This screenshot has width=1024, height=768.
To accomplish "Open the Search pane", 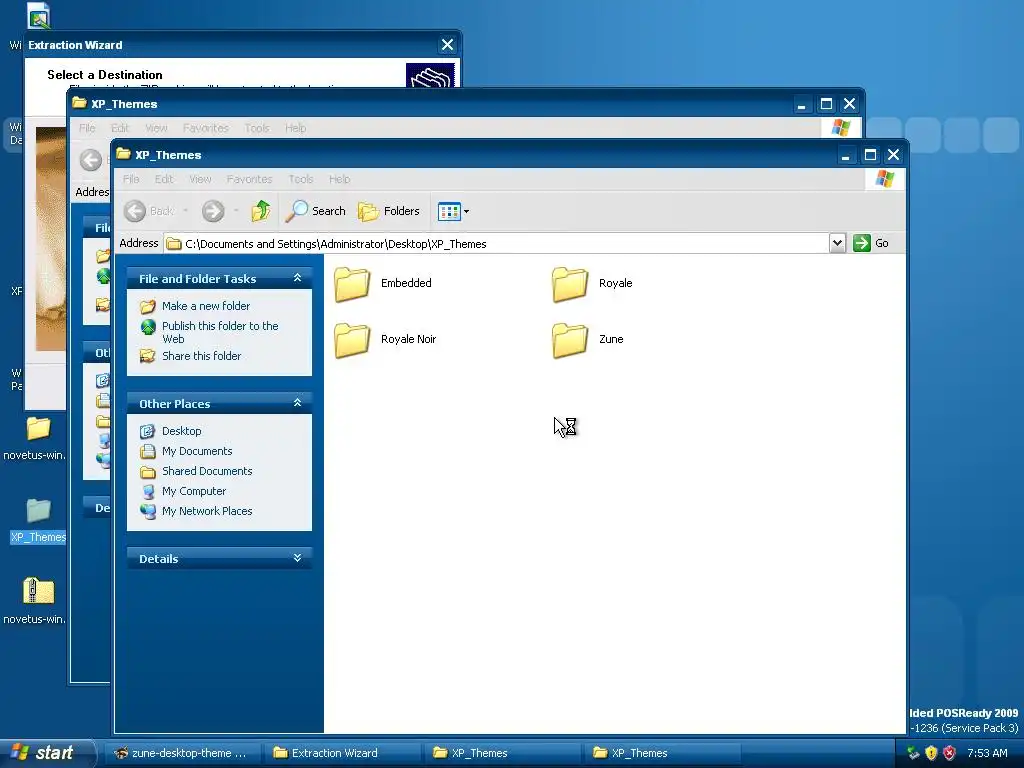I will 315,211.
